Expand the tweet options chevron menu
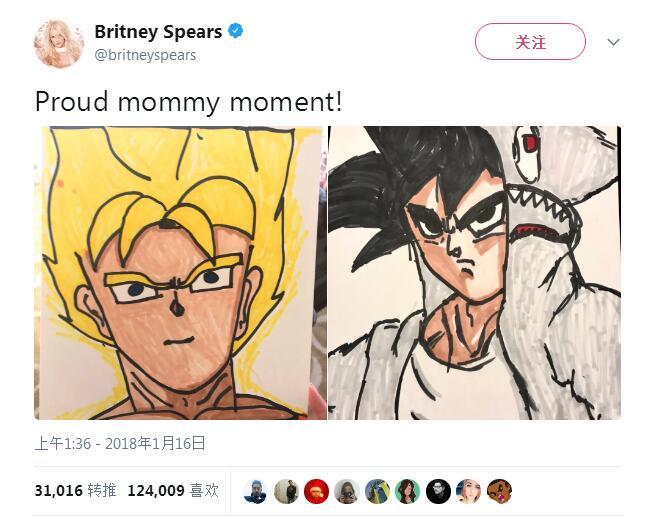 pos(614,42)
